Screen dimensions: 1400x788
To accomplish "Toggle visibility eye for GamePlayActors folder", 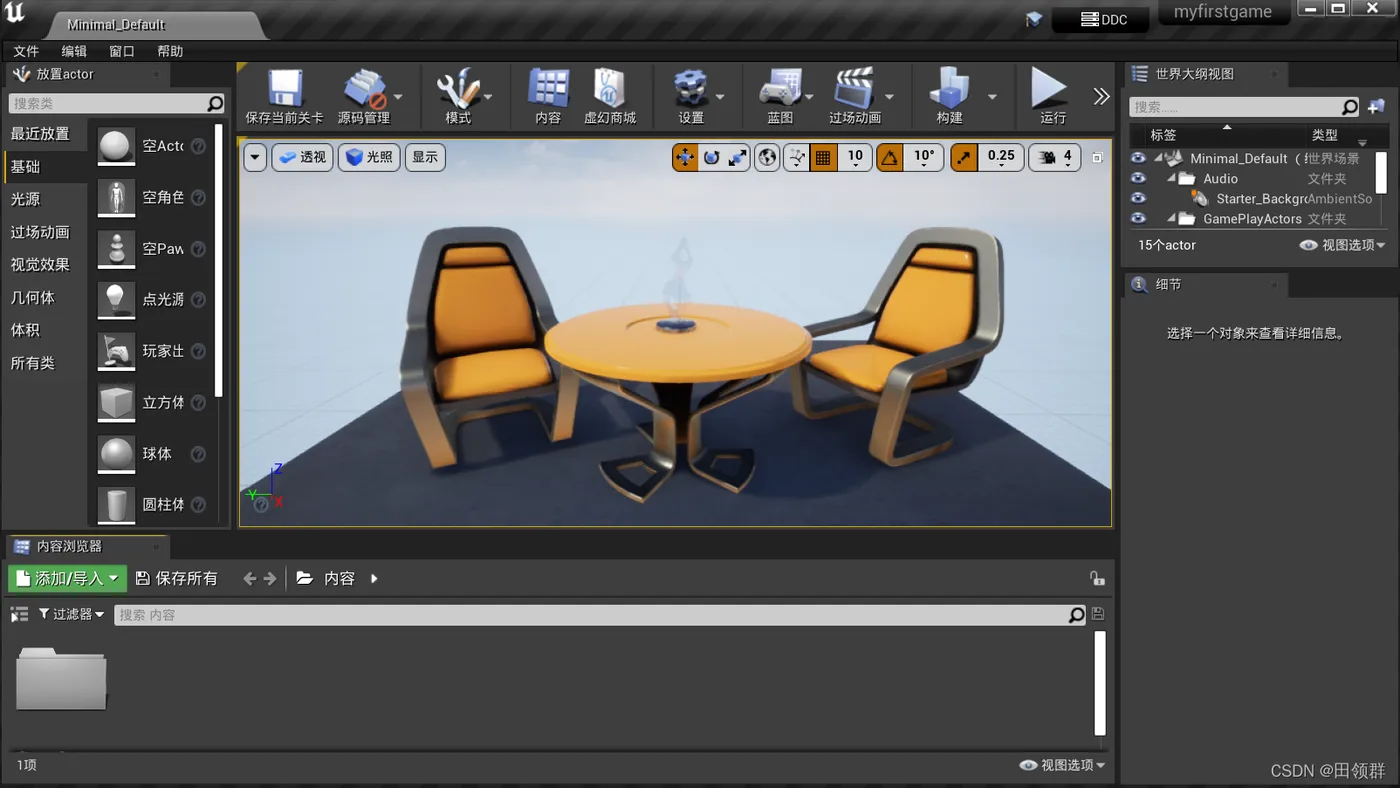I will (x=1138, y=218).
